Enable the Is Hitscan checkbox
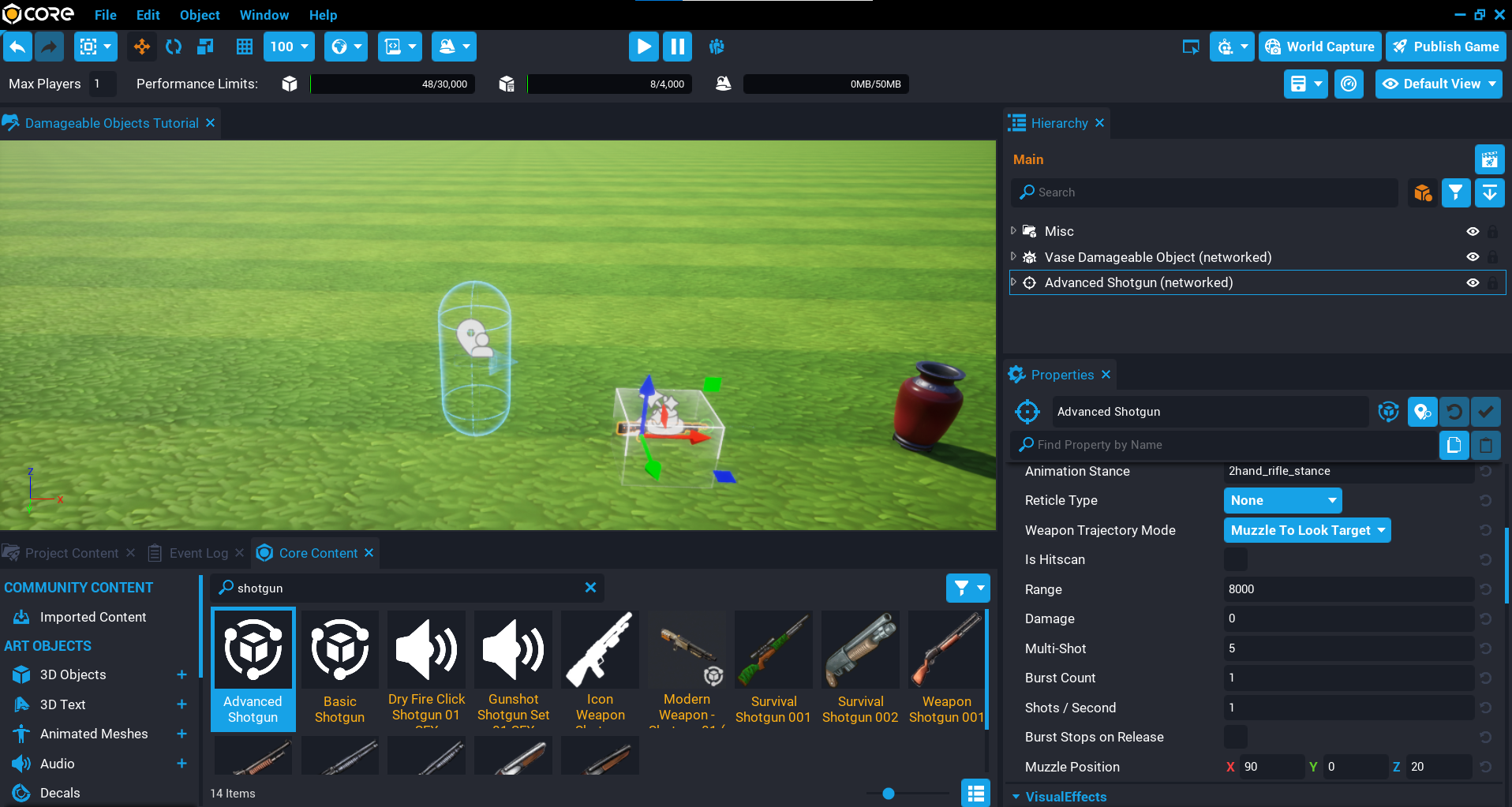The height and width of the screenshot is (807, 1512). [x=1235, y=560]
